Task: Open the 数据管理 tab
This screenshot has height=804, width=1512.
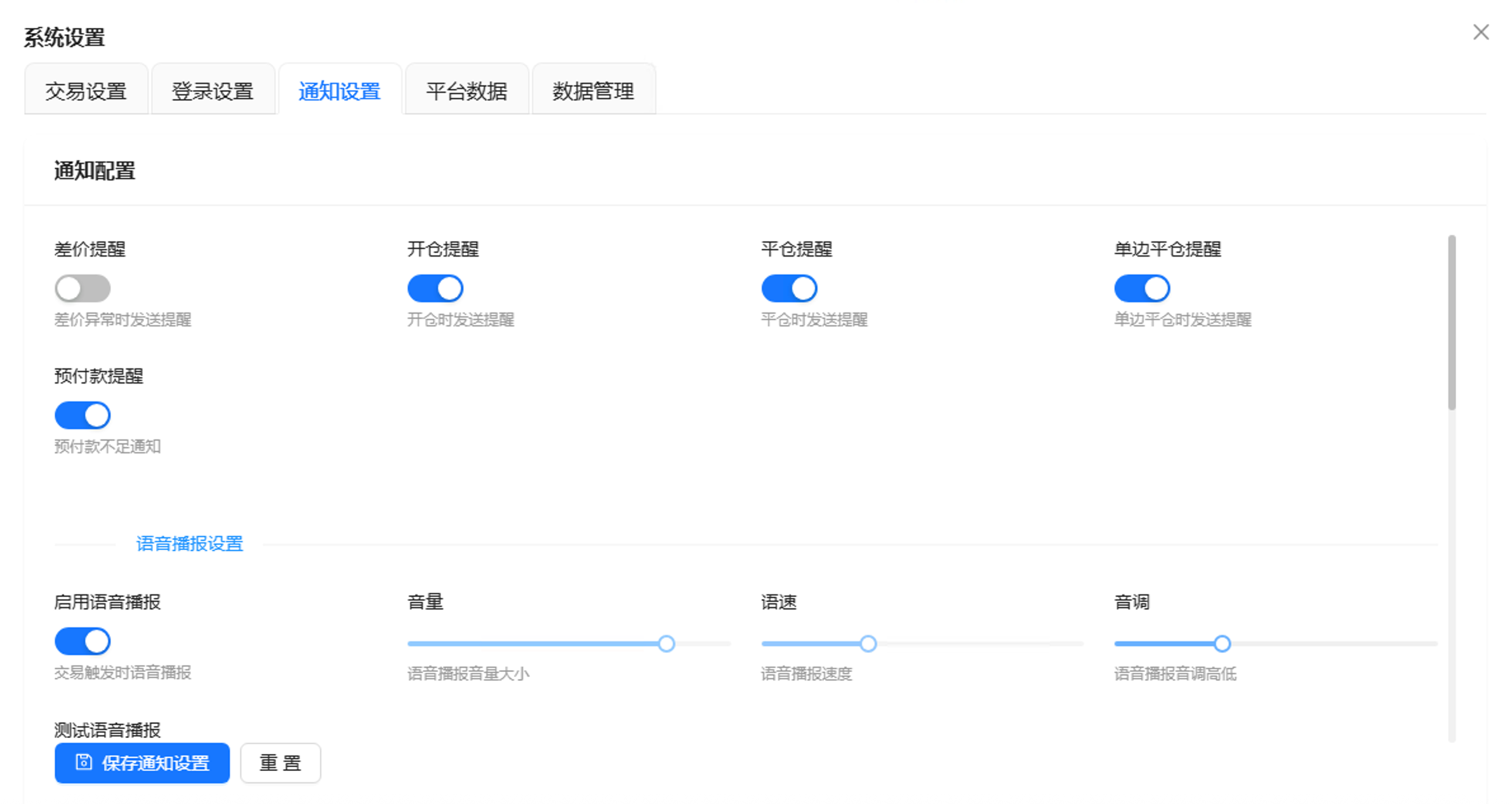Action: tap(593, 90)
